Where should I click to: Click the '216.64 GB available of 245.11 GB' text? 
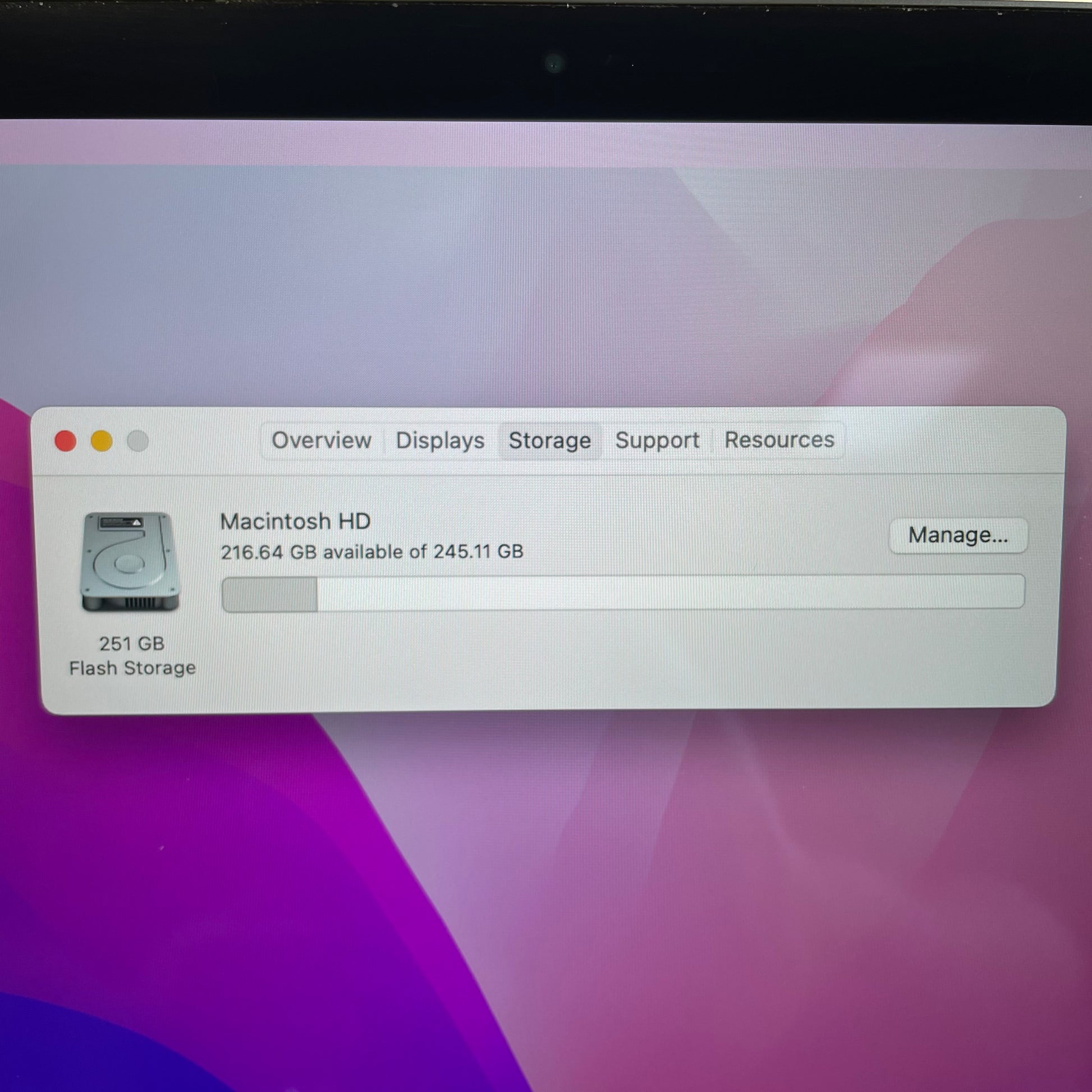point(372,552)
